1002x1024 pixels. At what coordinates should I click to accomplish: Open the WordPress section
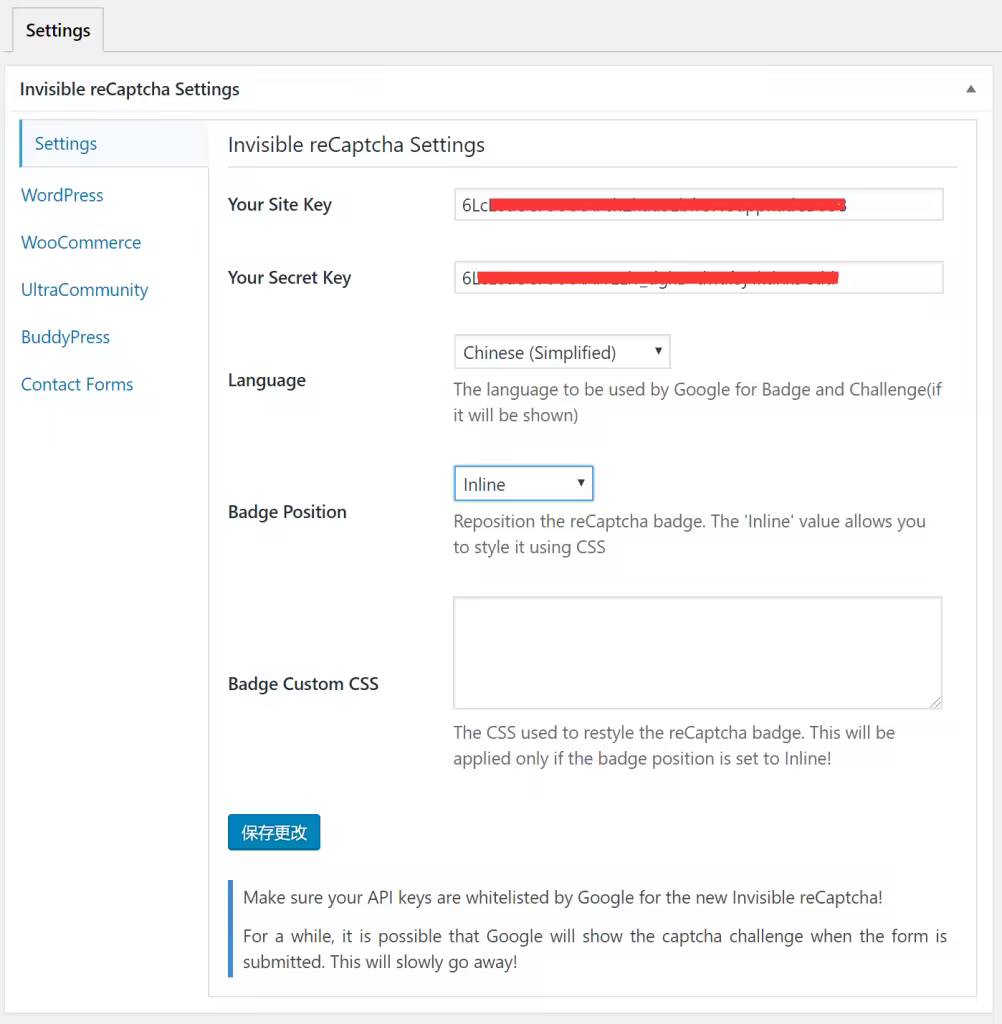click(x=62, y=195)
